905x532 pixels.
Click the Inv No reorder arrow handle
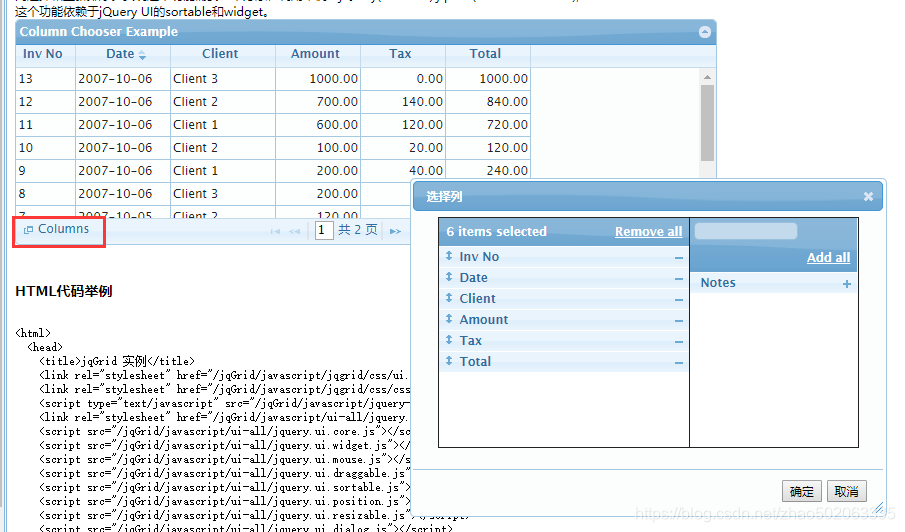click(x=449, y=256)
